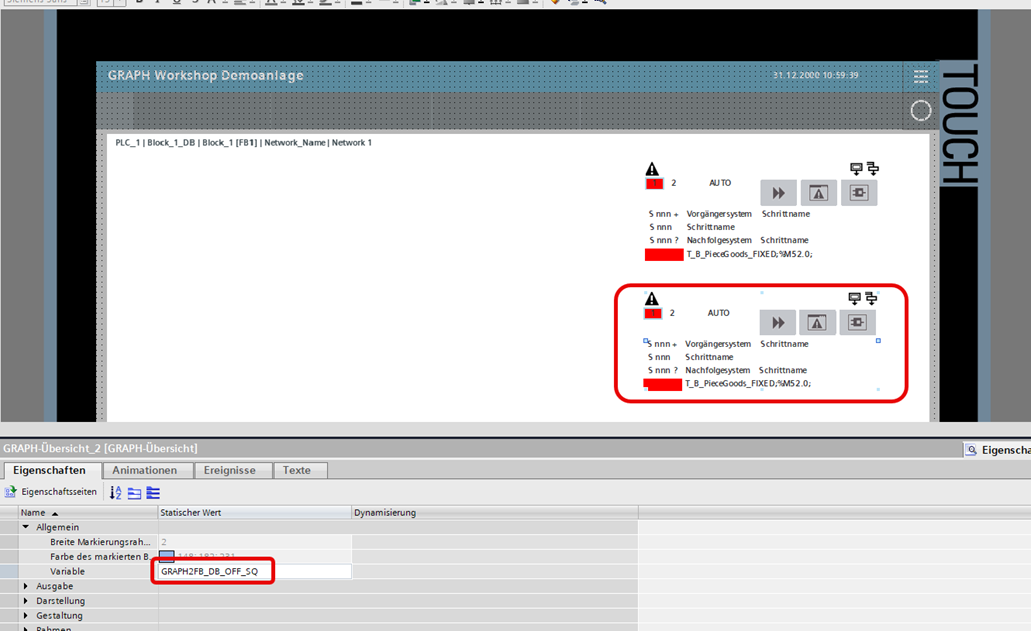Click alarm view button in selected lower GRAPH overview

click(x=817, y=323)
